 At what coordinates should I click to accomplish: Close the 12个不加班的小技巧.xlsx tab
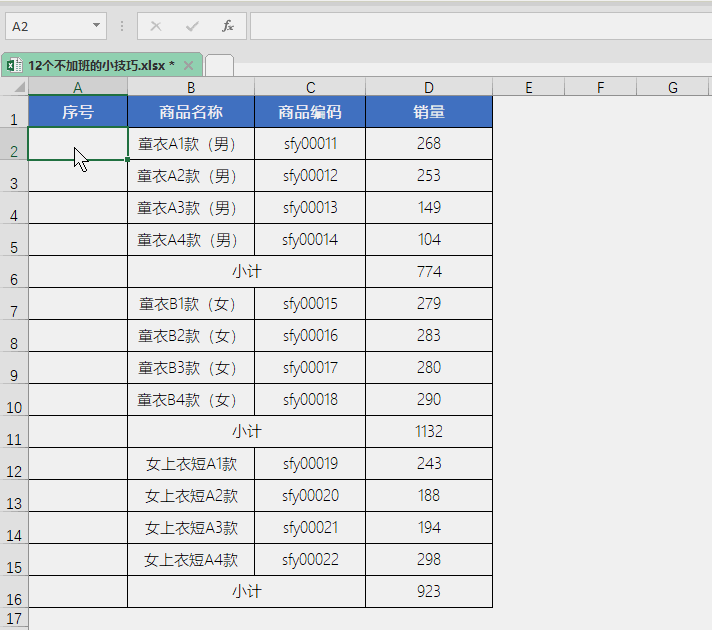coord(187,65)
